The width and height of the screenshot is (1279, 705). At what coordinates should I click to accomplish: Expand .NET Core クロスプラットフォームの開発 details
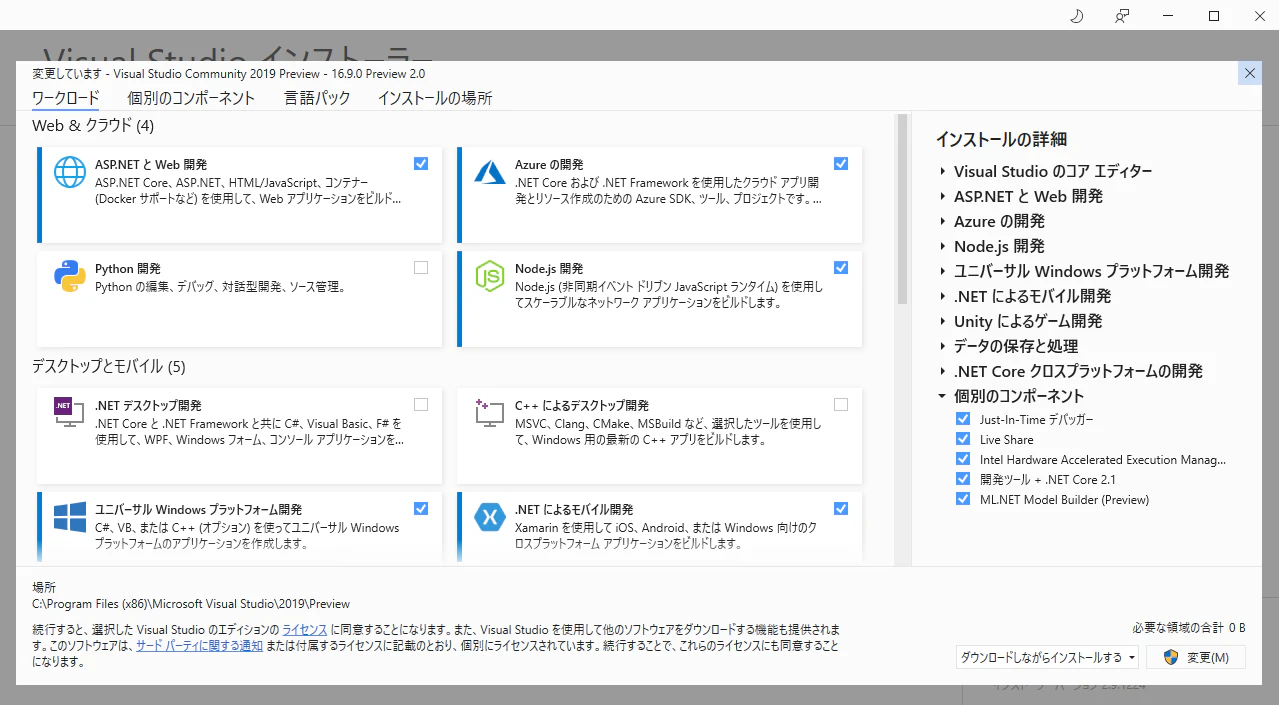click(x=943, y=371)
